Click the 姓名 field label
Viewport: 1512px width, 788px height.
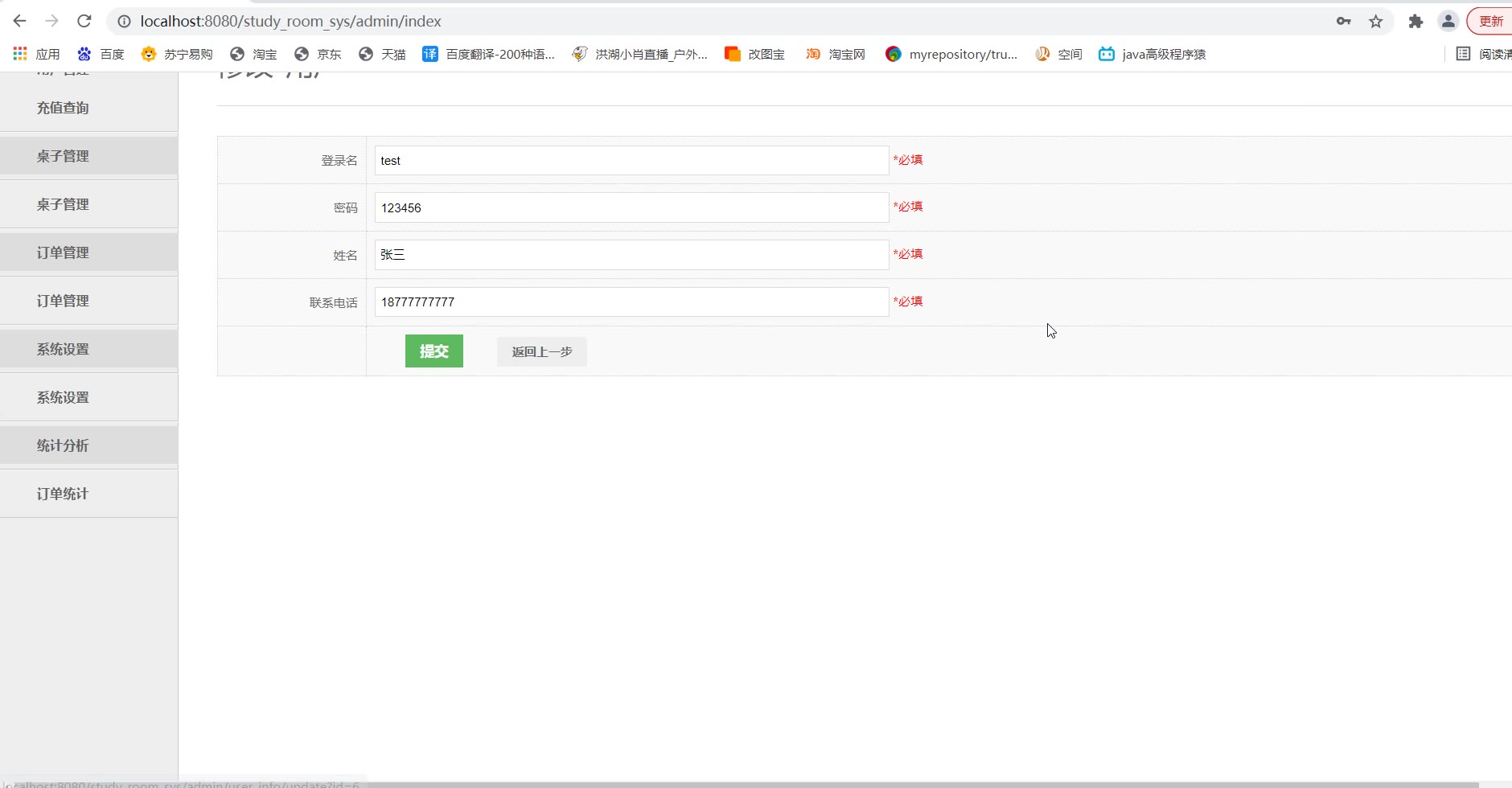(x=346, y=256)
